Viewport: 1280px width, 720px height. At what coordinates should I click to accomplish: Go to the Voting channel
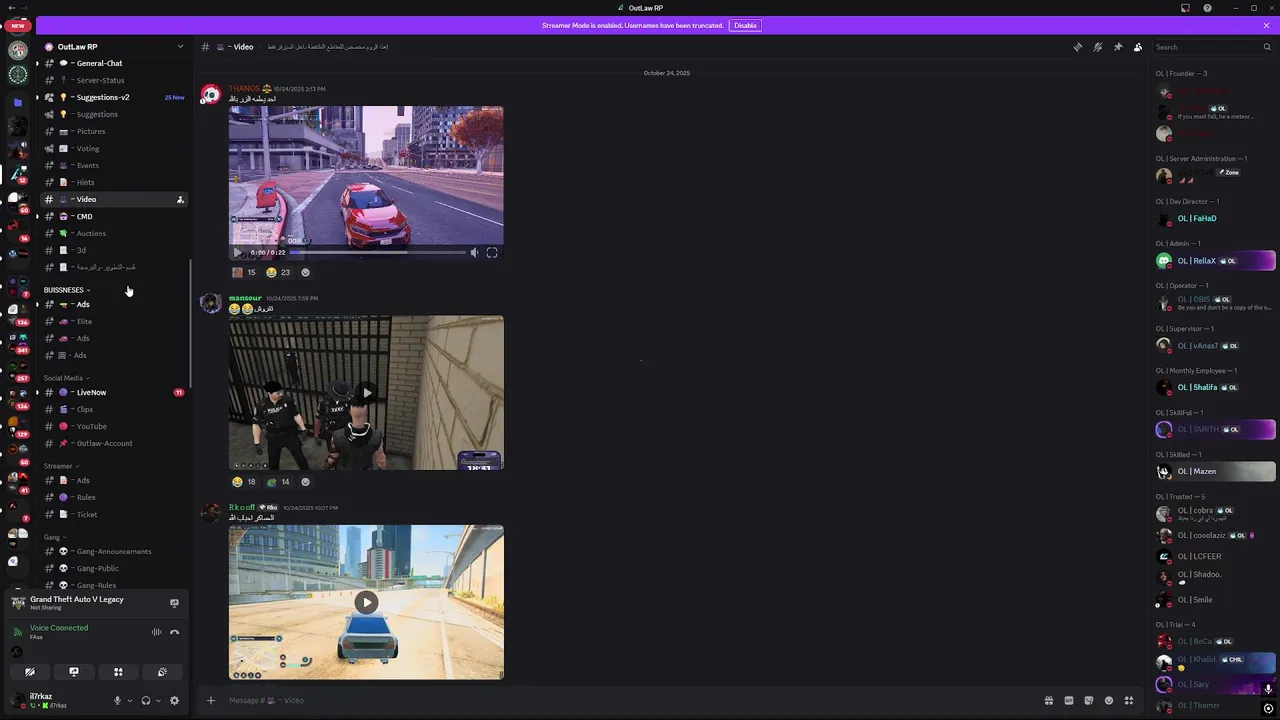[112, 148]
